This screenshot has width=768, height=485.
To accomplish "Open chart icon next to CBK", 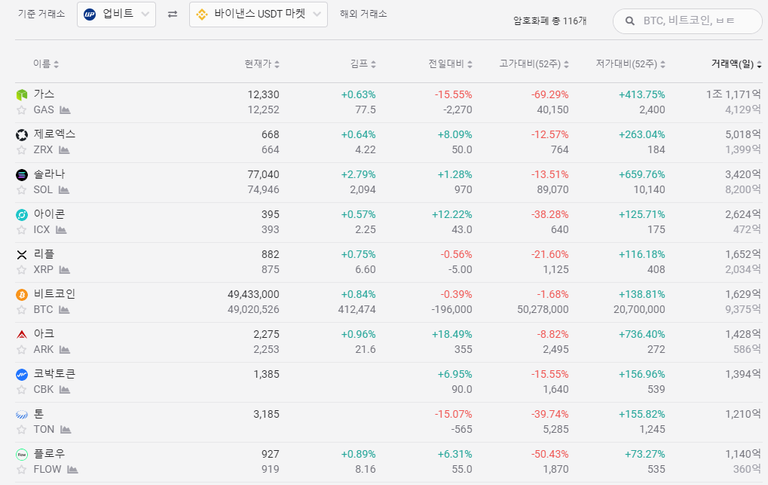I will point(64,390).
